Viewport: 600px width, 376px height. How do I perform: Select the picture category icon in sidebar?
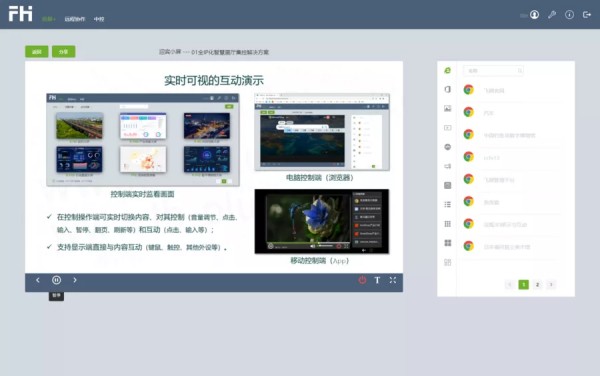pyautogui.click(x=447, y=109)
